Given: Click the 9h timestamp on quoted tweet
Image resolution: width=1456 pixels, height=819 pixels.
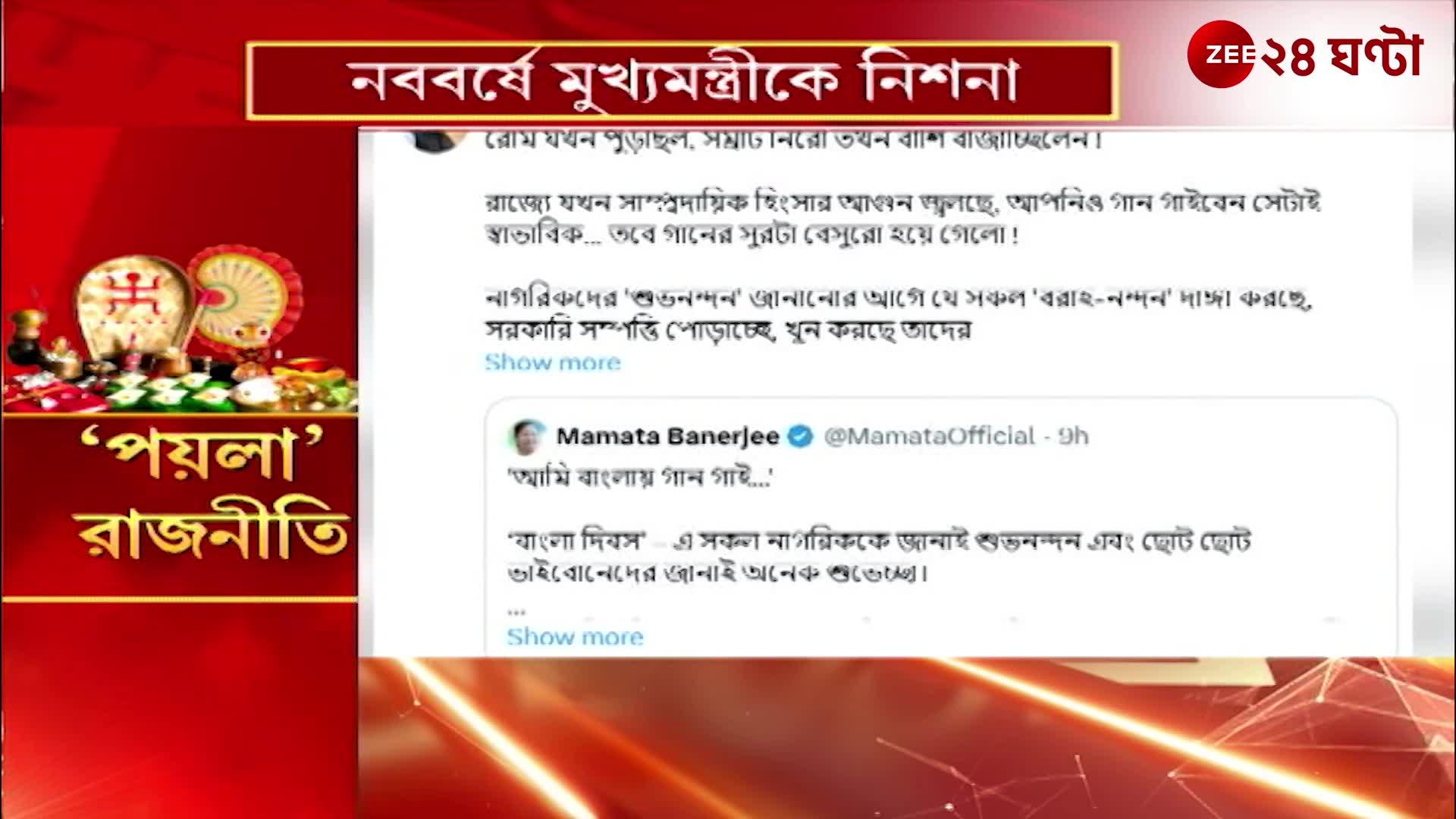Looking at the screenshot, I should point(1074,436).
